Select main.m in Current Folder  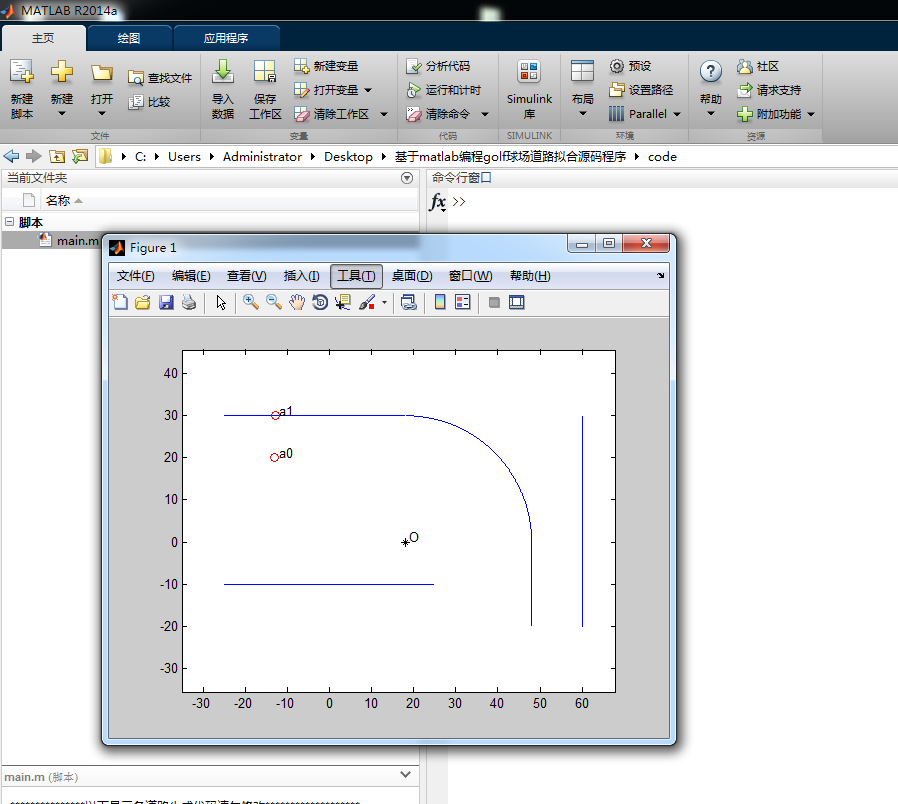(x=78, y=241)
